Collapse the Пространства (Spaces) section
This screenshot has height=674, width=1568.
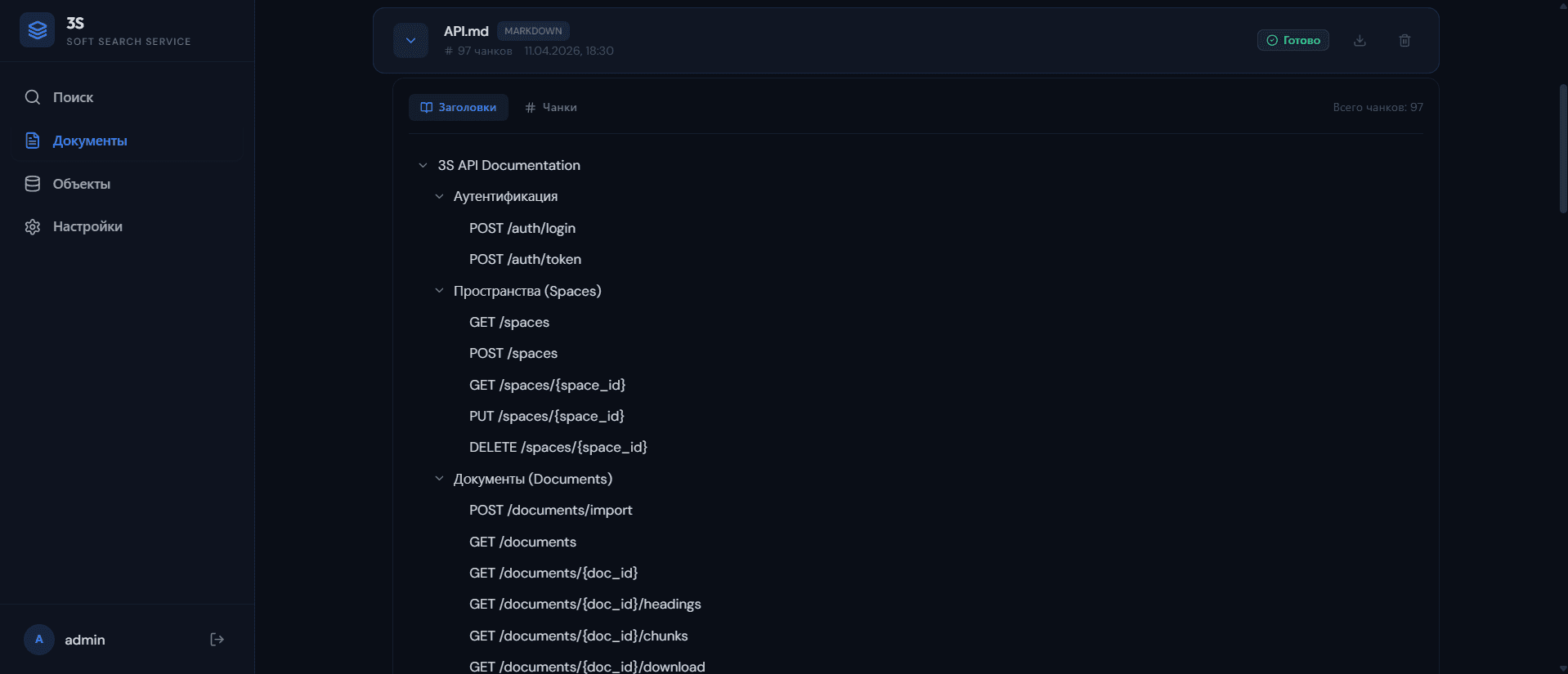click(439, 290)
